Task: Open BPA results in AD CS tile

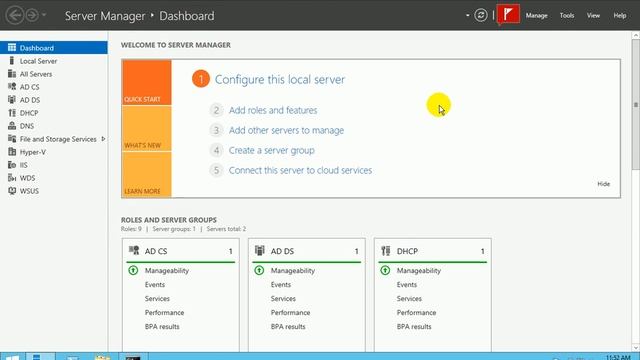Action: 162,327
